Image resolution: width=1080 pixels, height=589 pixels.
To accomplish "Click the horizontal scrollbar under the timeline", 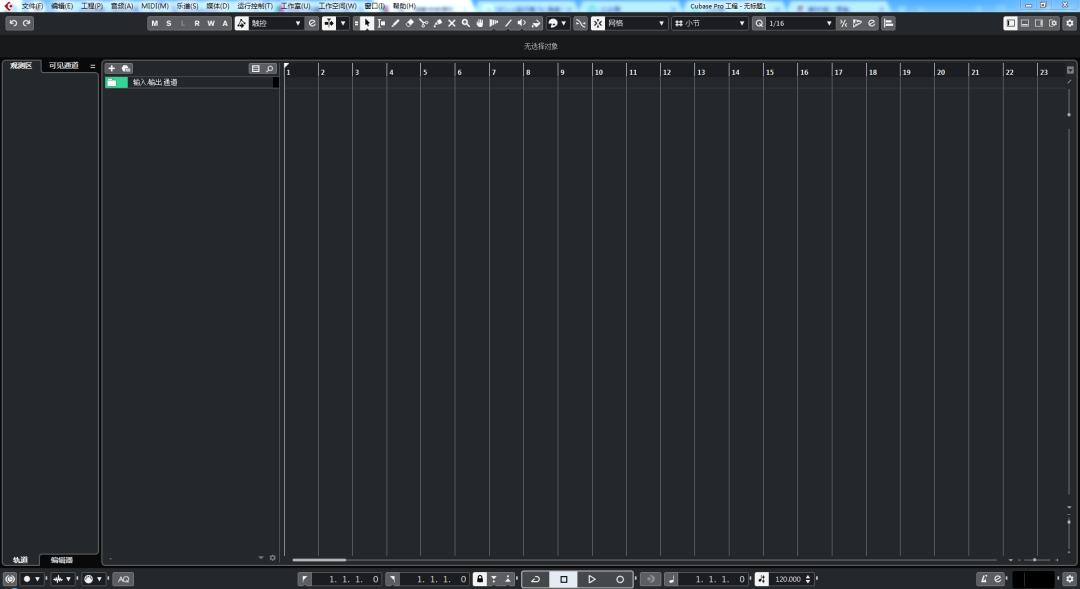I will pyautogui.click(x=319, y=559).
